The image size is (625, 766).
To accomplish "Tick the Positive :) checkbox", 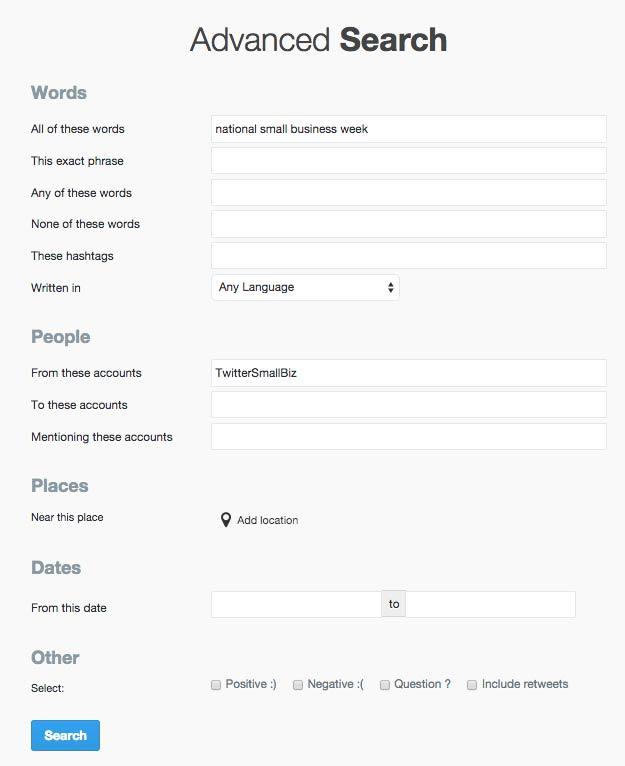I will pos(216,685).
